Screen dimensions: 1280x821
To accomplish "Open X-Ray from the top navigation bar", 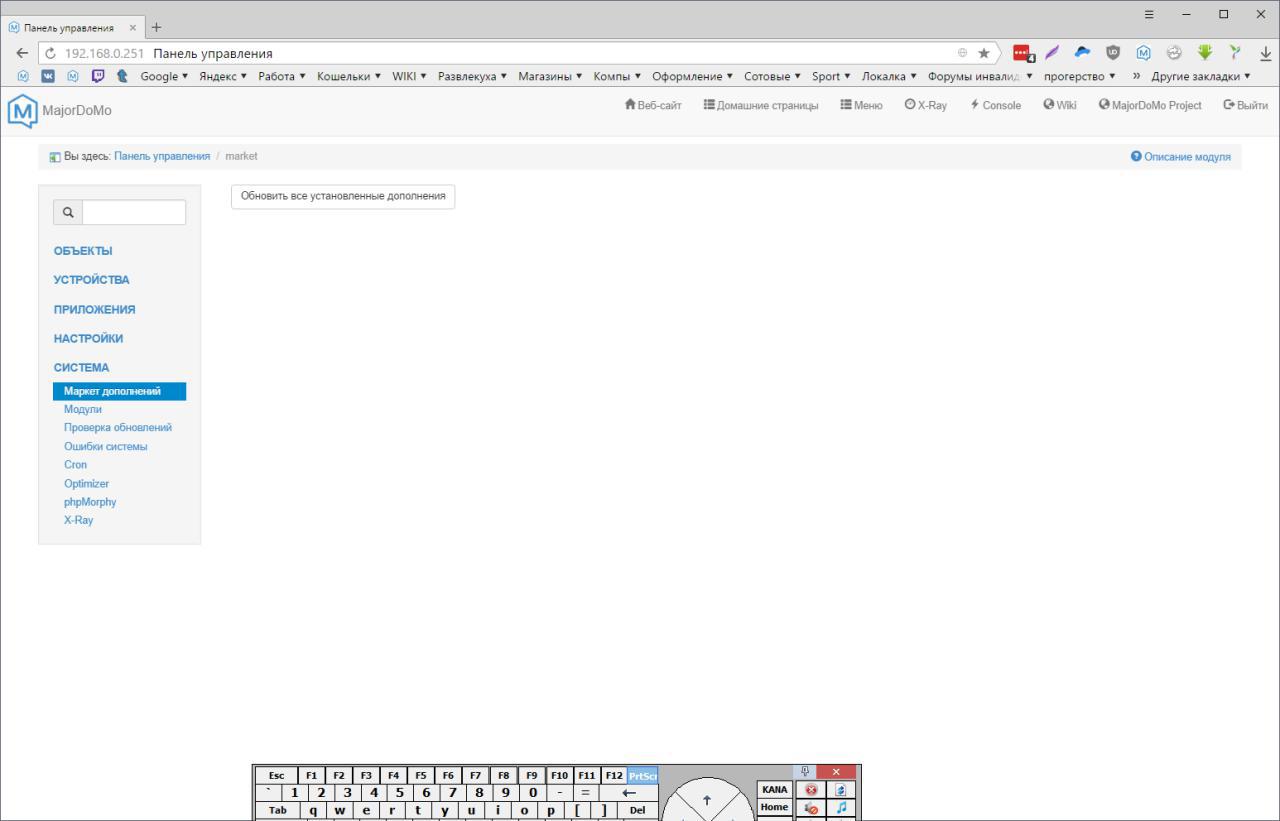I will (925, 105).
